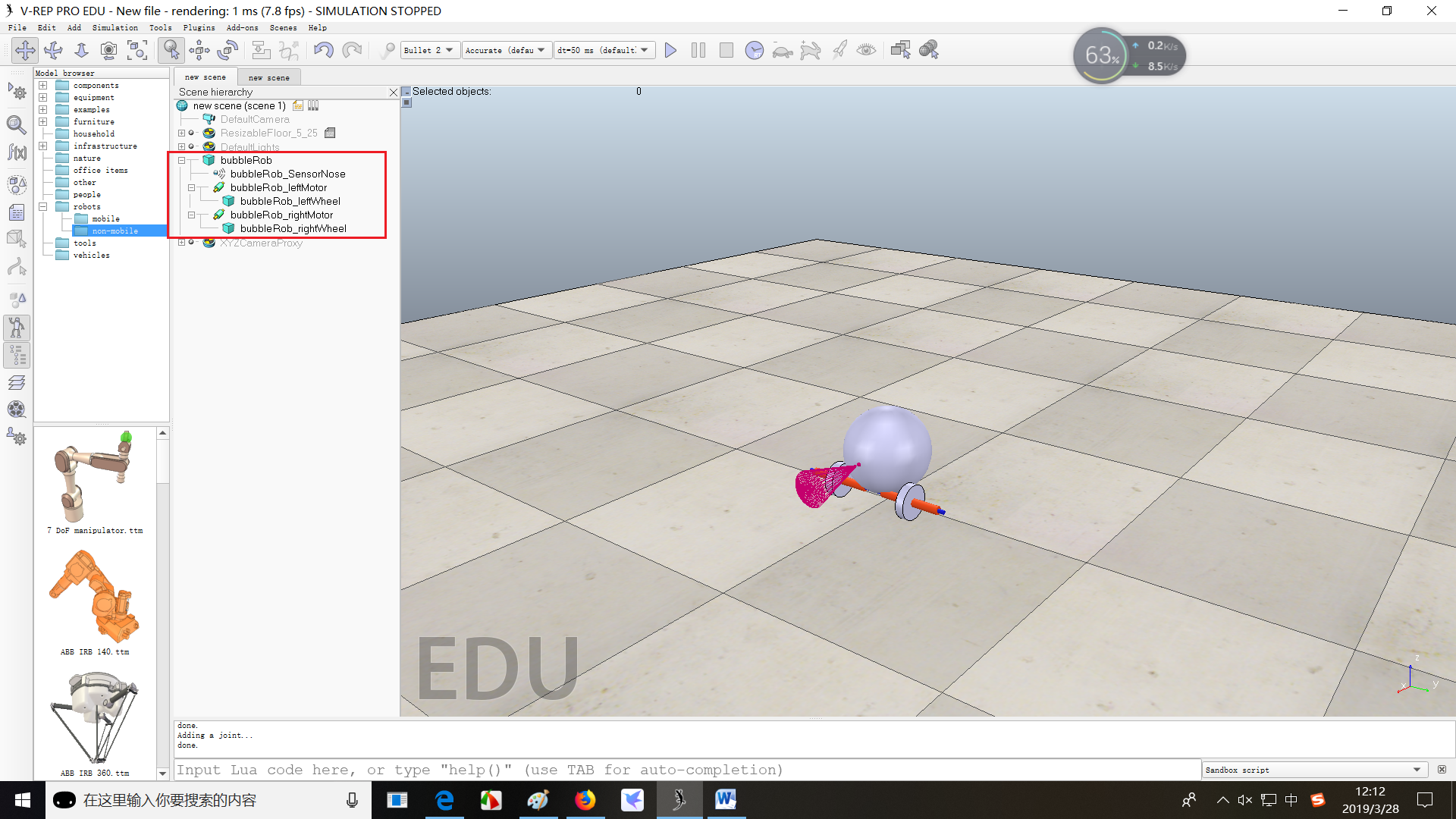1456x819 pixels.
Task: Select bubbleRob_SensorNose in scene hierarchy
Action: 287,174
